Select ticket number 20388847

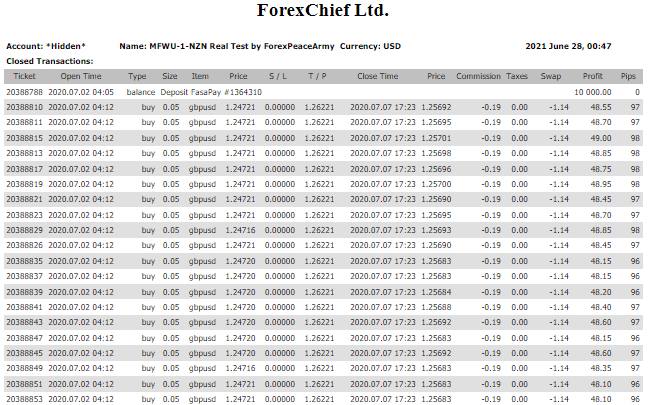[24, 338]
